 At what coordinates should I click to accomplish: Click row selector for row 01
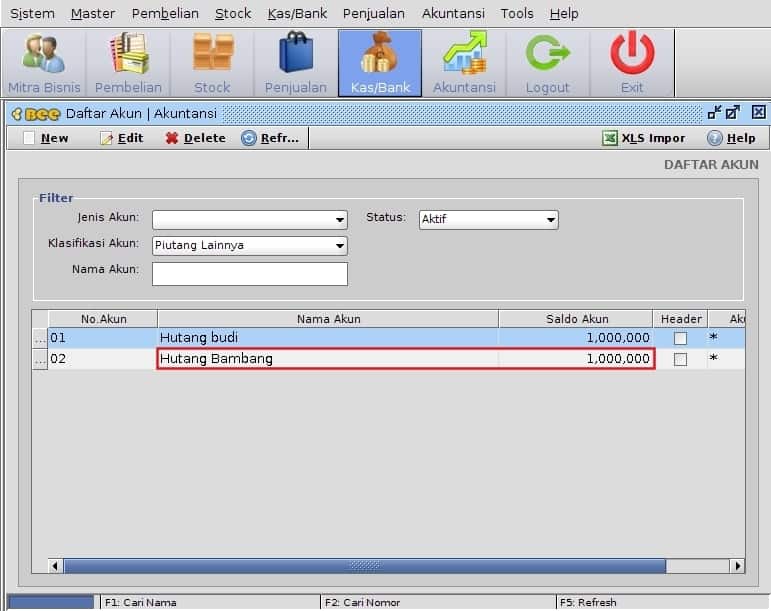tap(40, 338)
